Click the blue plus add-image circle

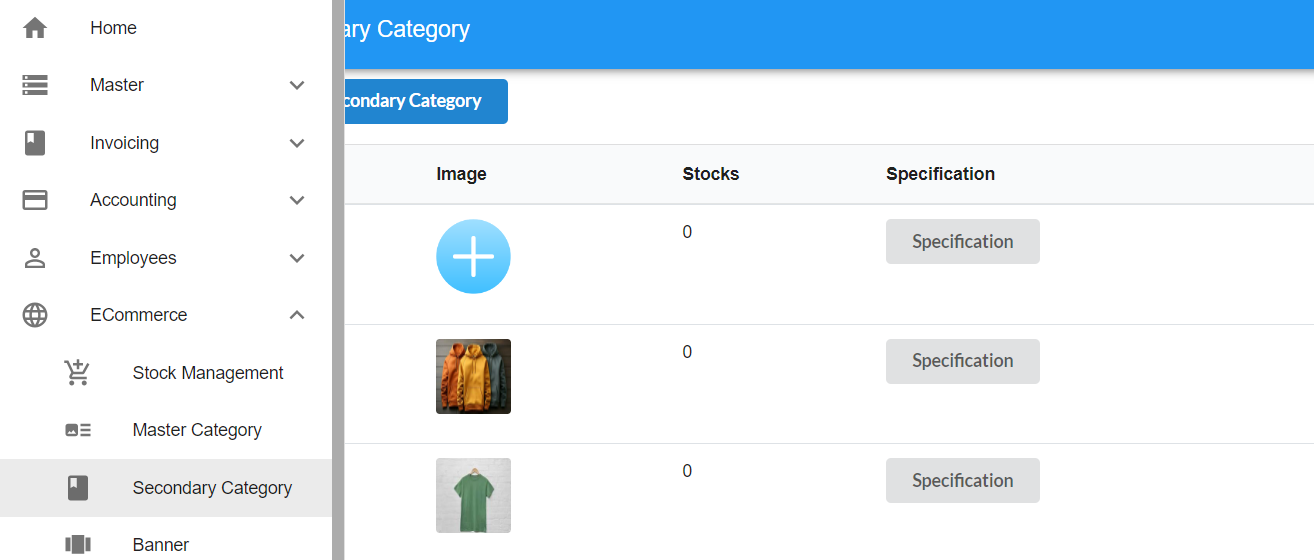pos(473,257)
